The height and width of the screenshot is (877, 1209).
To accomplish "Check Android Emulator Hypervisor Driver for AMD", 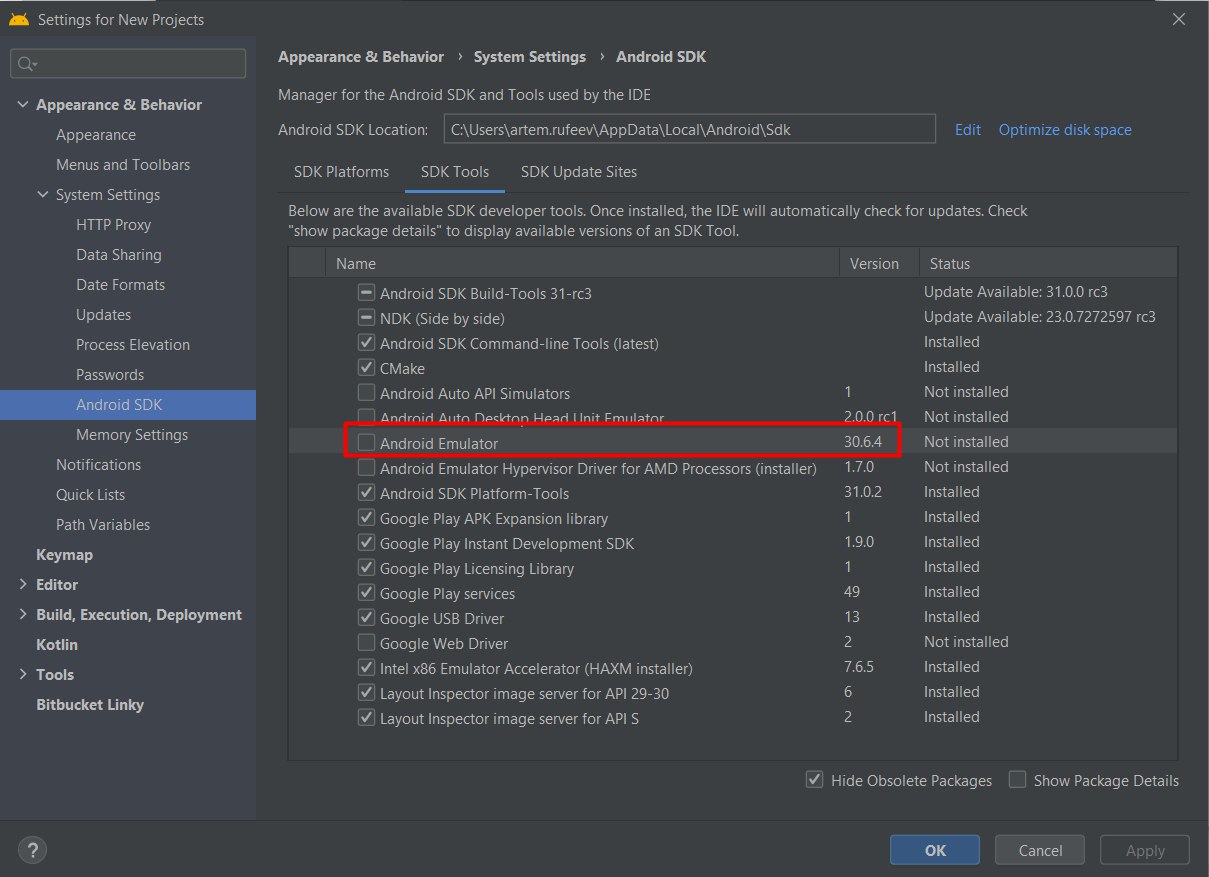I will [367, 468].
